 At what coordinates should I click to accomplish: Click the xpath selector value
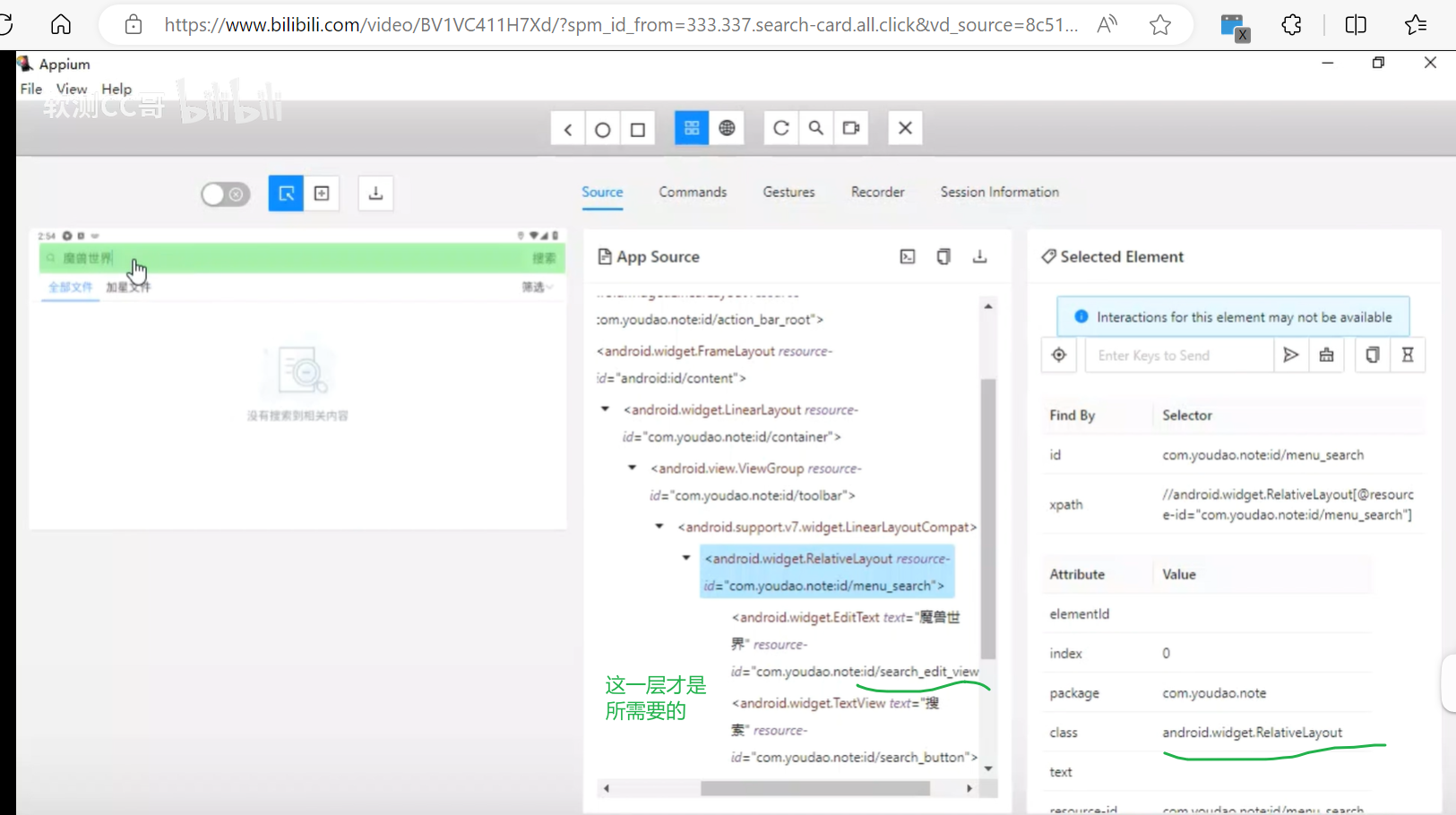pos(1288,504)
